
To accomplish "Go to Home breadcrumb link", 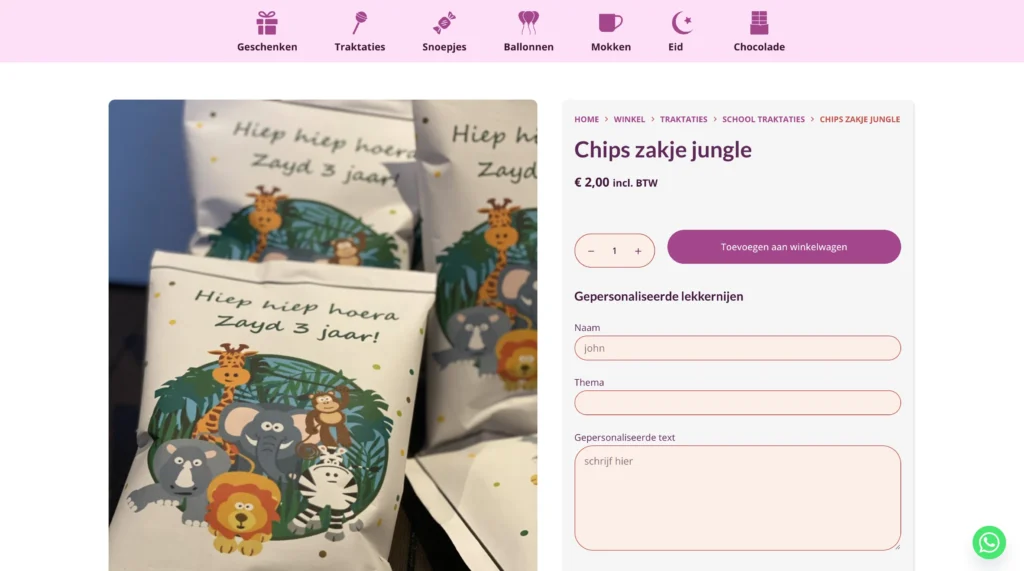I will coord(586,119).
